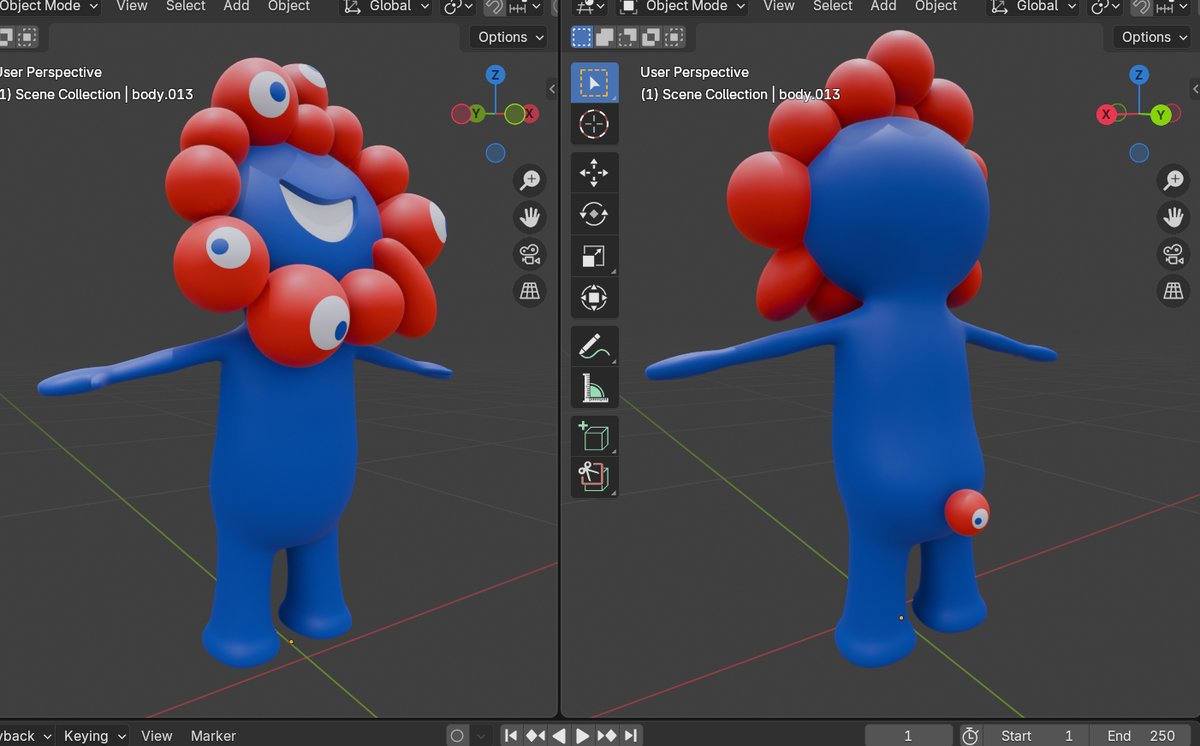This screenshot has height=746, width=1200.
Task: Toggle camera view in left viewport
Action: (x=529, y=254)
